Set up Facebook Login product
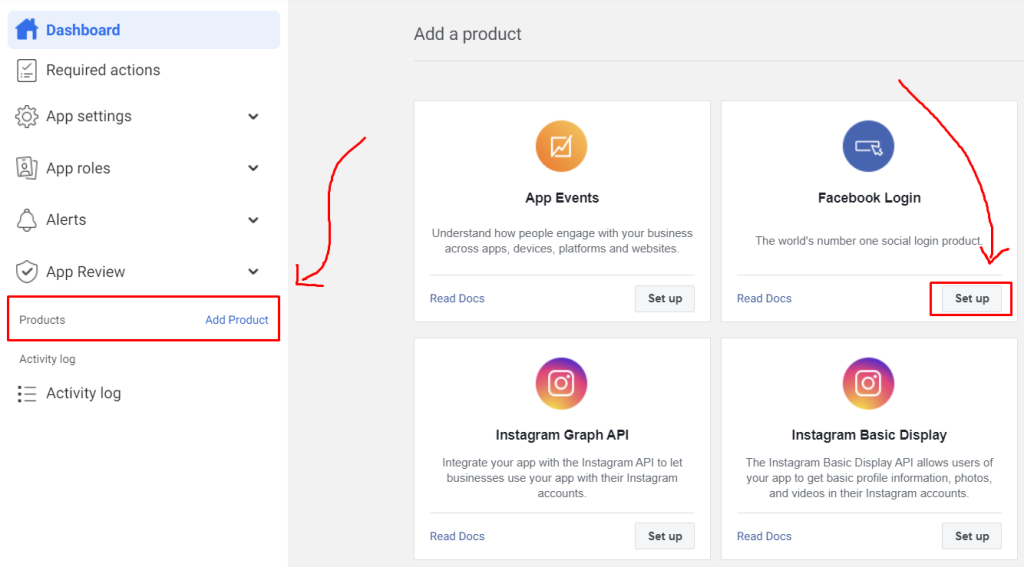Image resolution: width=1024 pixels, height=567 pixels. (x=972, y=299)
